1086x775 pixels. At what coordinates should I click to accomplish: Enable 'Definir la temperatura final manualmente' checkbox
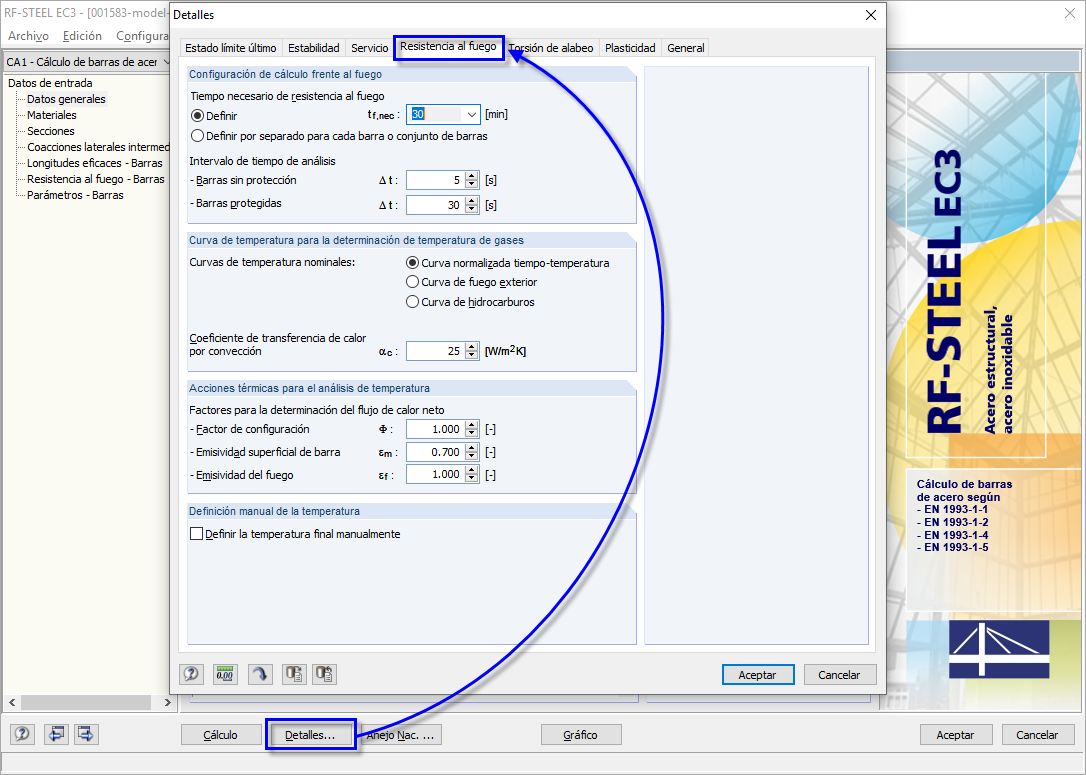[x=197, y=534]
